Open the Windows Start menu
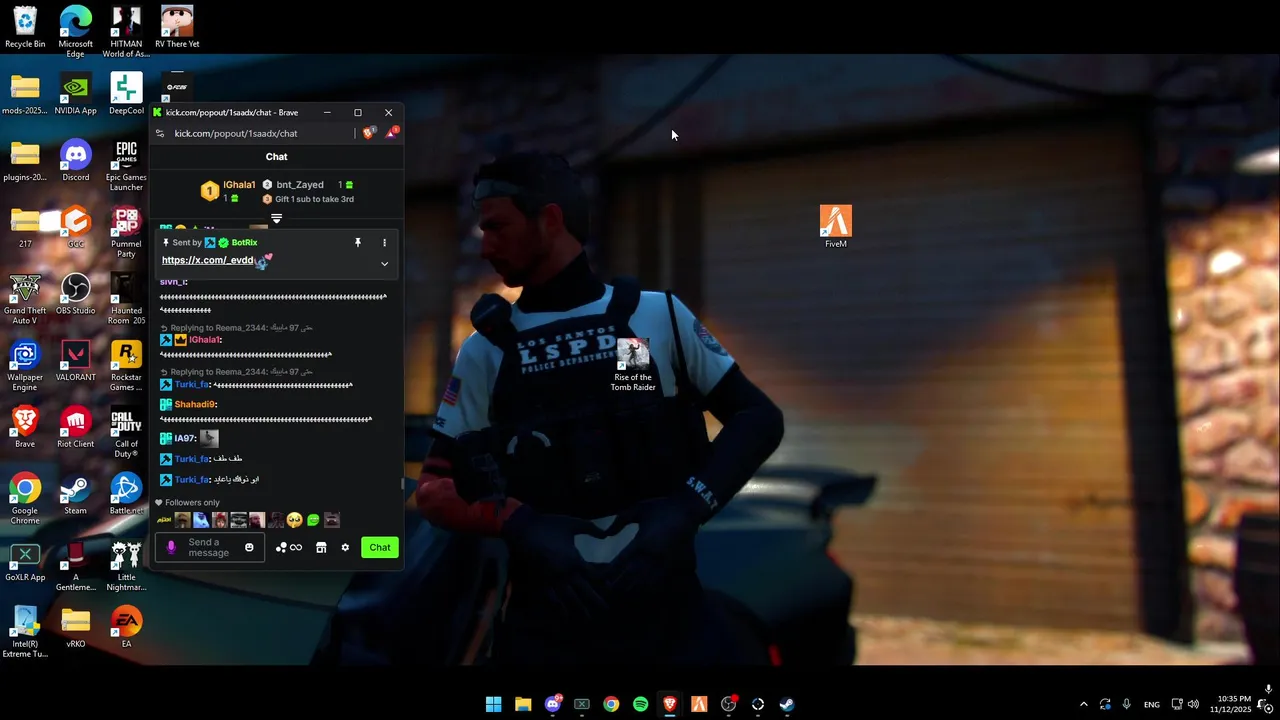 [x=493, y=704]
